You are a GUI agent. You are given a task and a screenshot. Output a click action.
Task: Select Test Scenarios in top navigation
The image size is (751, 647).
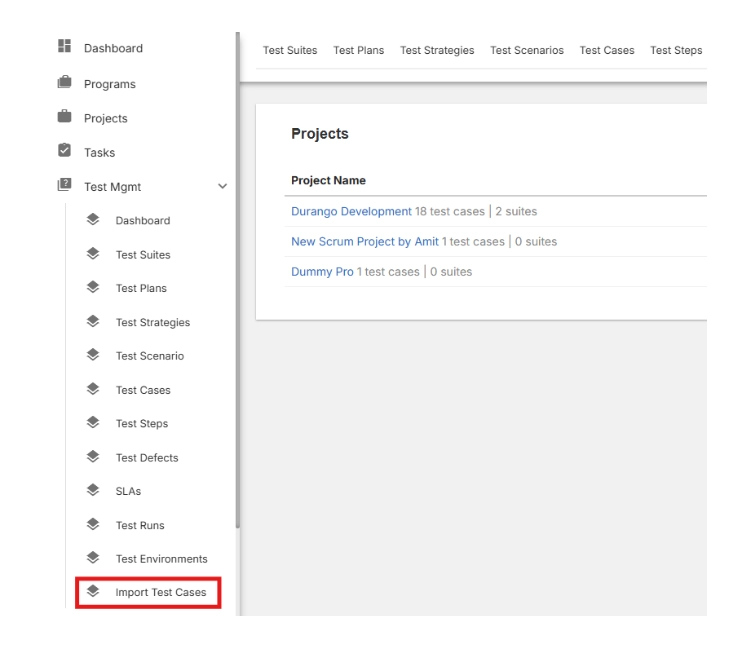point(527,51)
